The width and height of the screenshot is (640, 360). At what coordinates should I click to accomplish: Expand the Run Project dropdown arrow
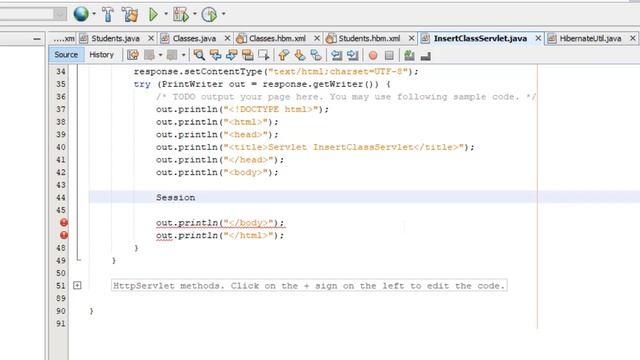pyautogui.click(x=166, y=14)
